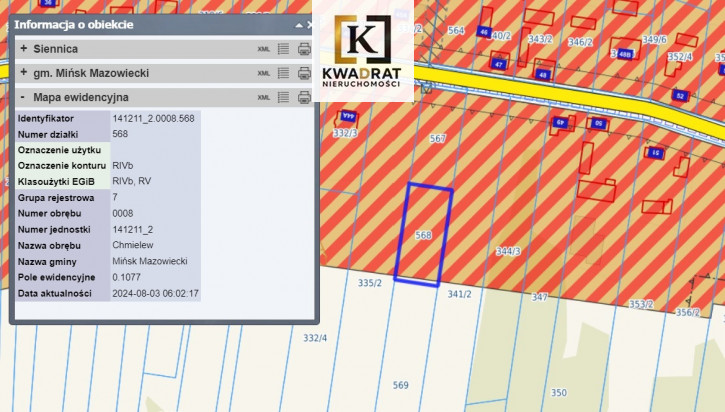
Task: Click parcel 347 label on map
Action: pyautogui.click(x=540, y=297)
